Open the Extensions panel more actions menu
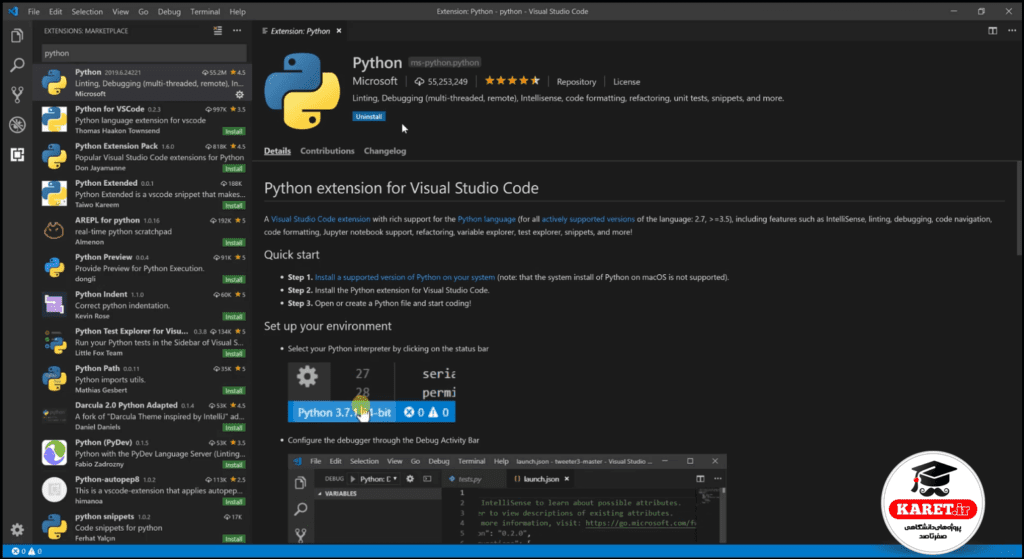Screen dimensions: 1024x559 [237, 31]
